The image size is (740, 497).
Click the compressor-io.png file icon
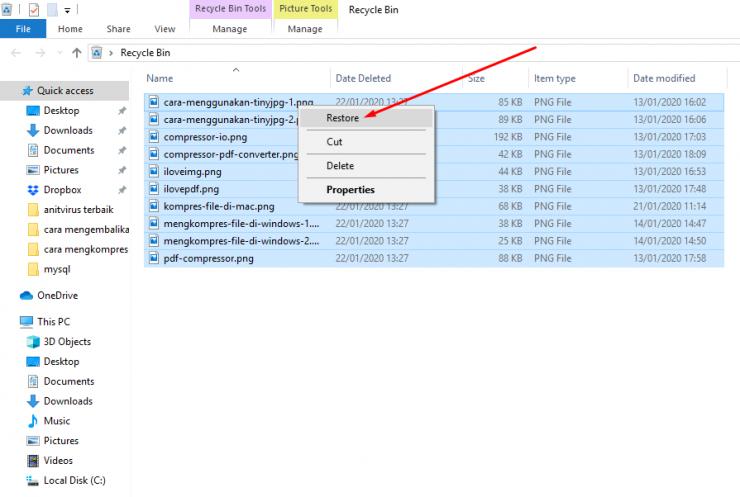pos(154,137)
